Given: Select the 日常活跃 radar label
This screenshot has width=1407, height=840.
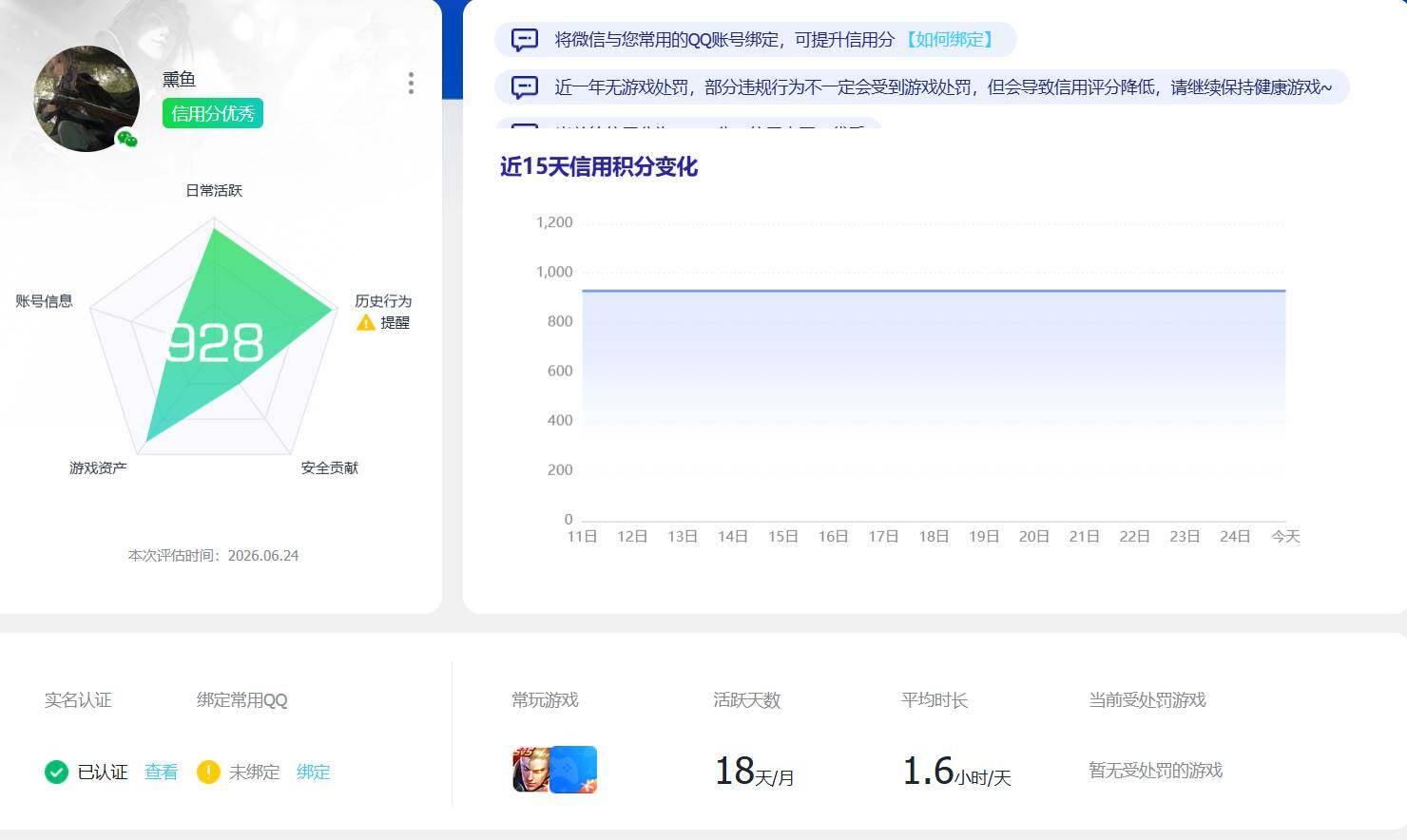Looking at the screenshot, I should 214,191.
